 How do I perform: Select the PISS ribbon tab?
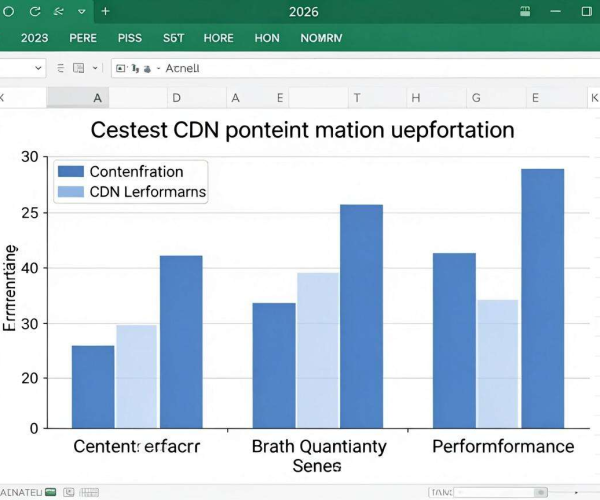click(x=130, y=38)
